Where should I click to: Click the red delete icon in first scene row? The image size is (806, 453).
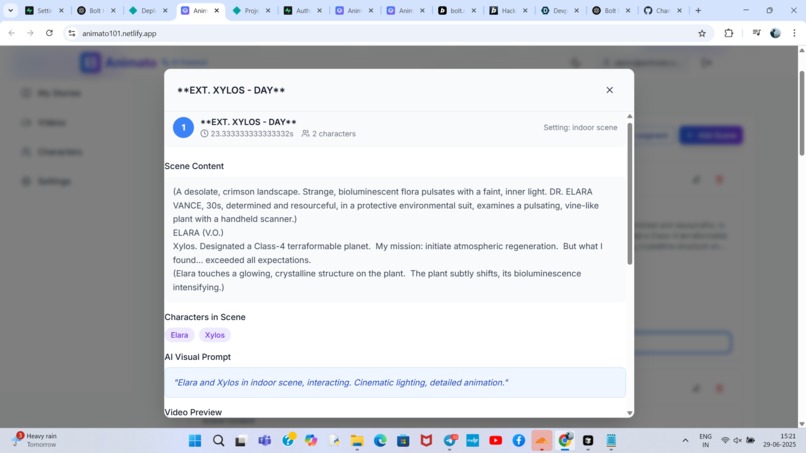pyautogui.click(x=719, y=179)
